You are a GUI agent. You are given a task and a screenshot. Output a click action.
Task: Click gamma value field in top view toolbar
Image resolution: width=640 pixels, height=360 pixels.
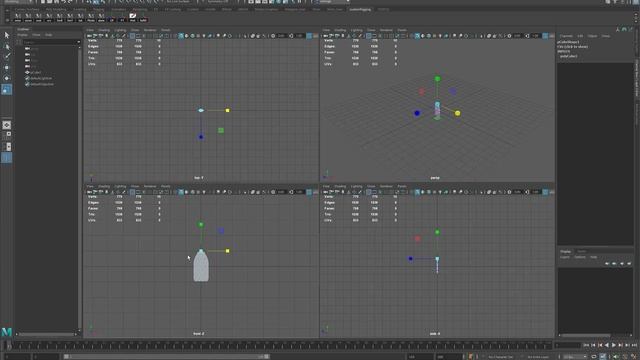coord(300,36)
